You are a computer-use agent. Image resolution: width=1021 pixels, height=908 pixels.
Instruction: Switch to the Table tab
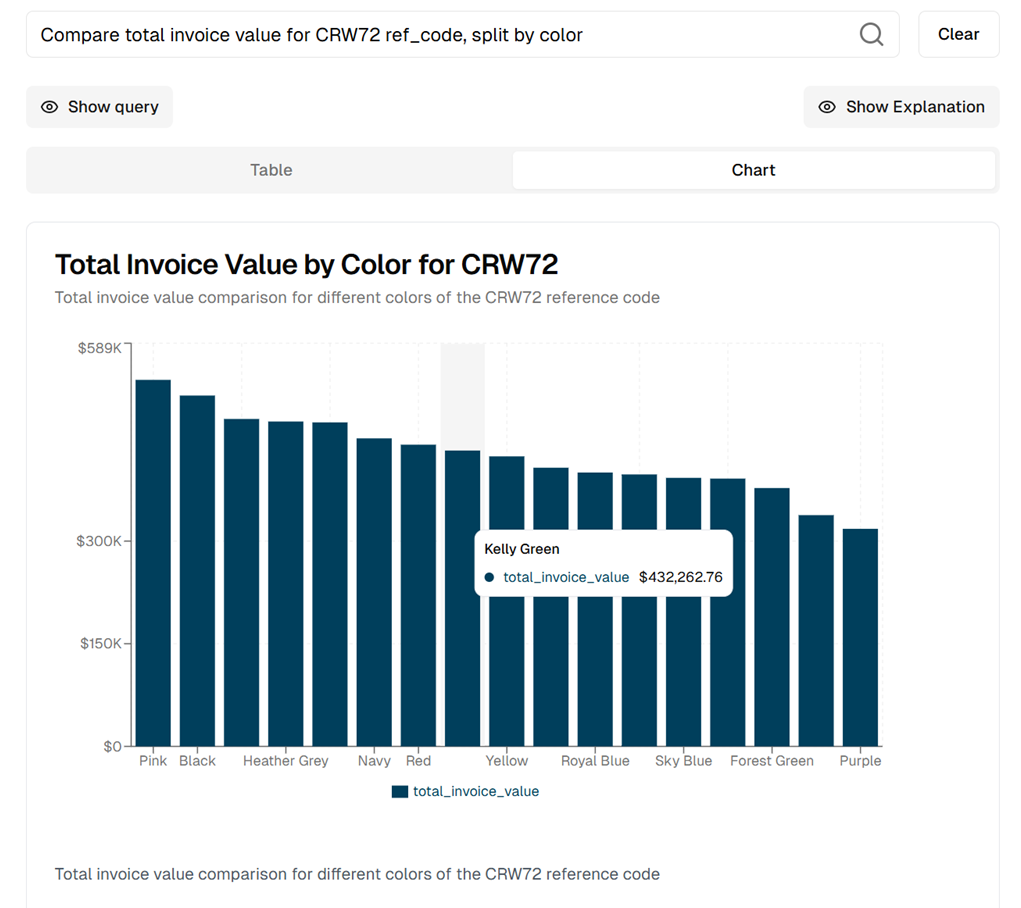[x=271, y=170]
